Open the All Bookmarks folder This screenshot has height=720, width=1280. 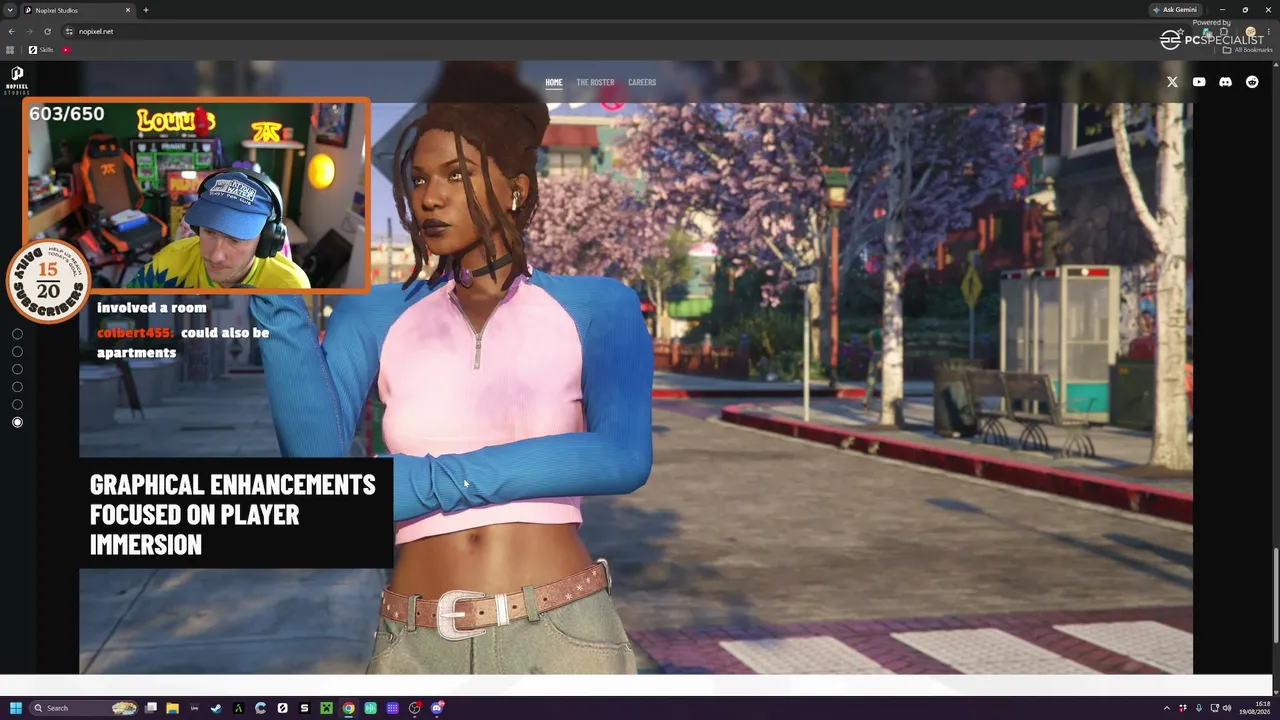pos(1247,50)
